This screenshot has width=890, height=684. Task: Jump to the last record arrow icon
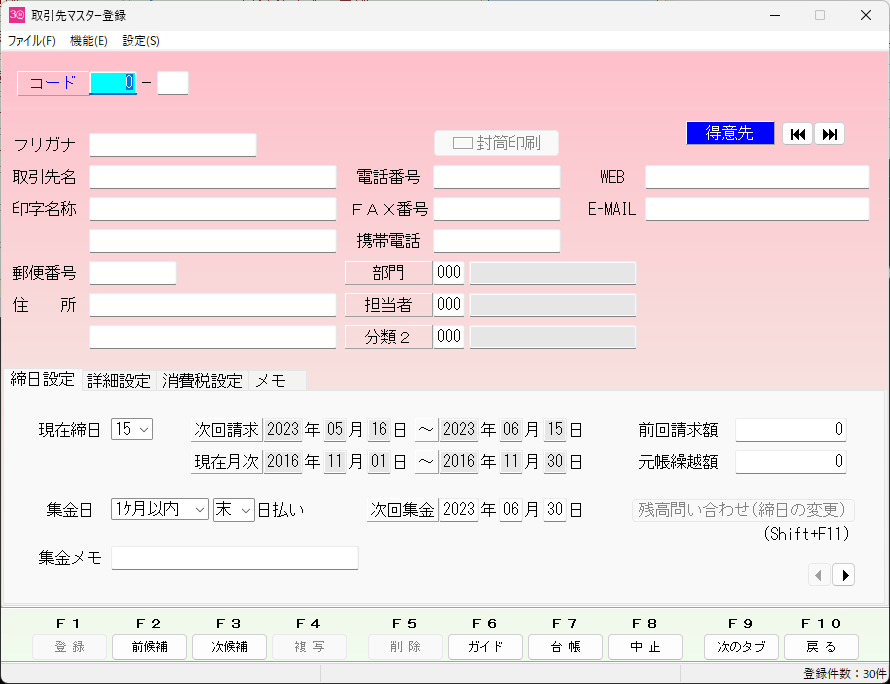point(829,134)
